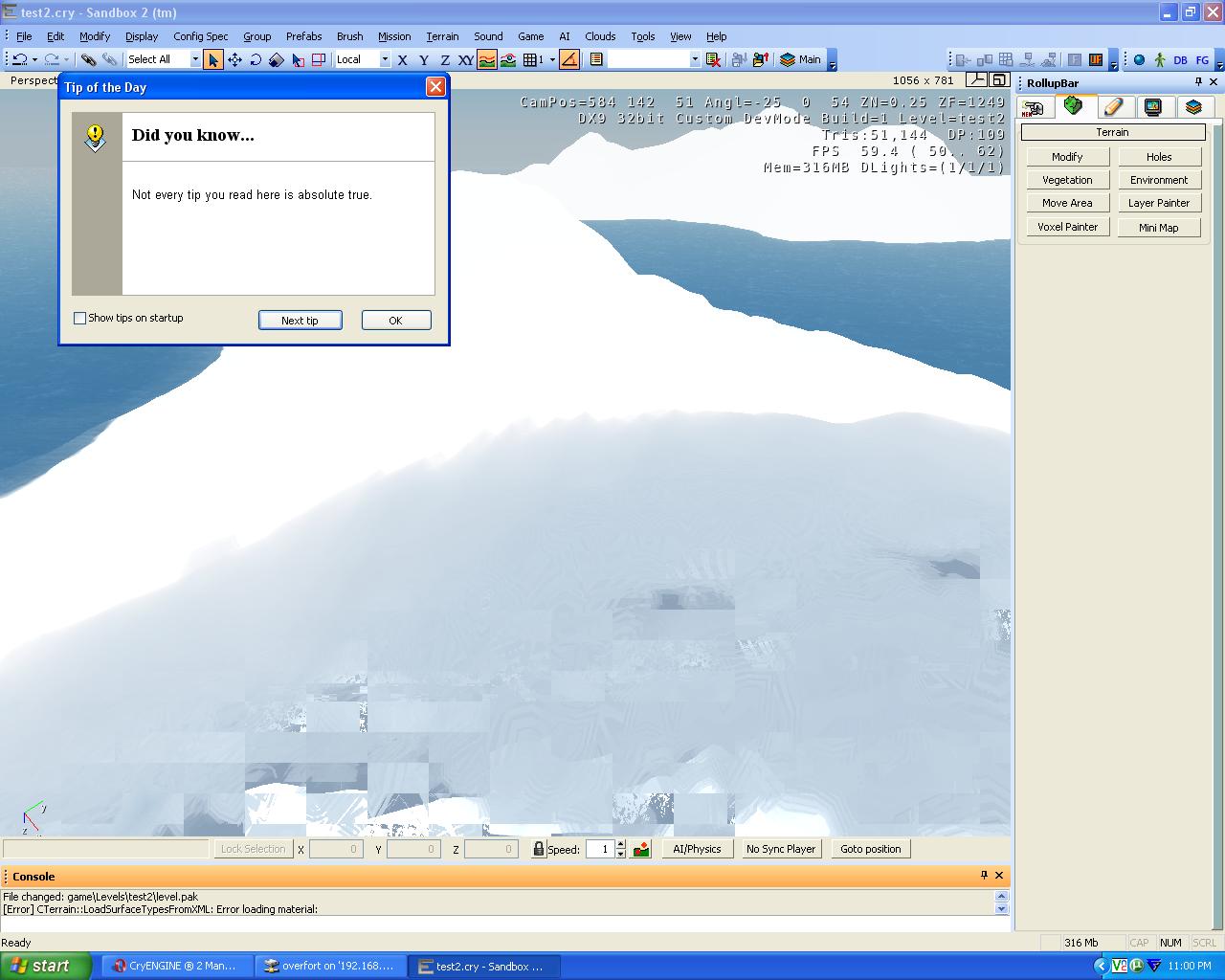Open the Layer Painter tool
This screenshot has width=1225, height=980.
[1159, 203]
